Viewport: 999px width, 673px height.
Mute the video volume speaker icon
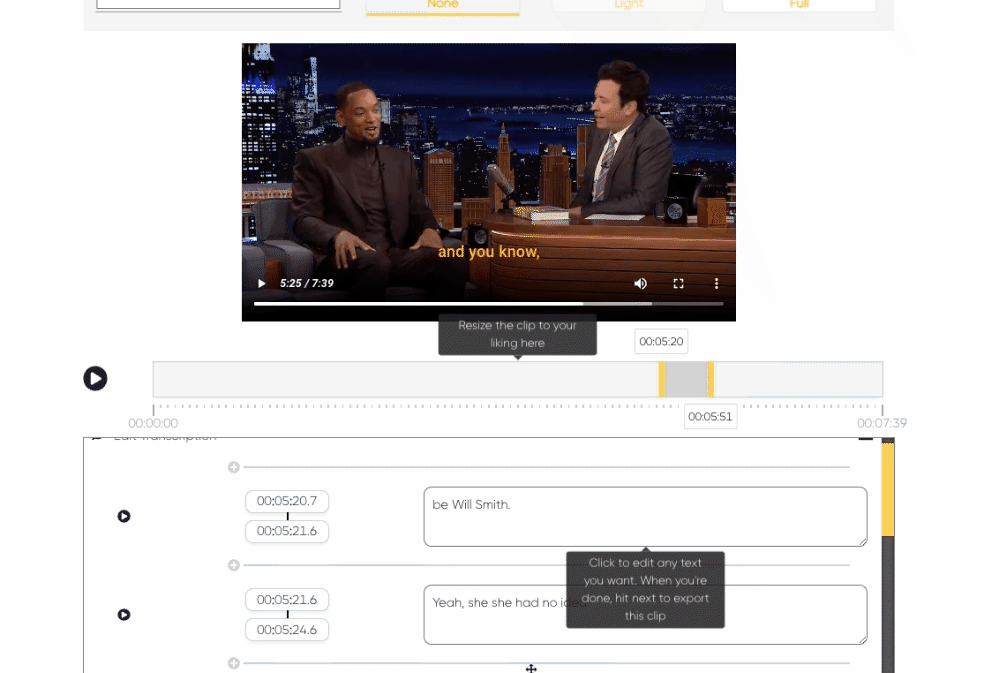(640, 284)
